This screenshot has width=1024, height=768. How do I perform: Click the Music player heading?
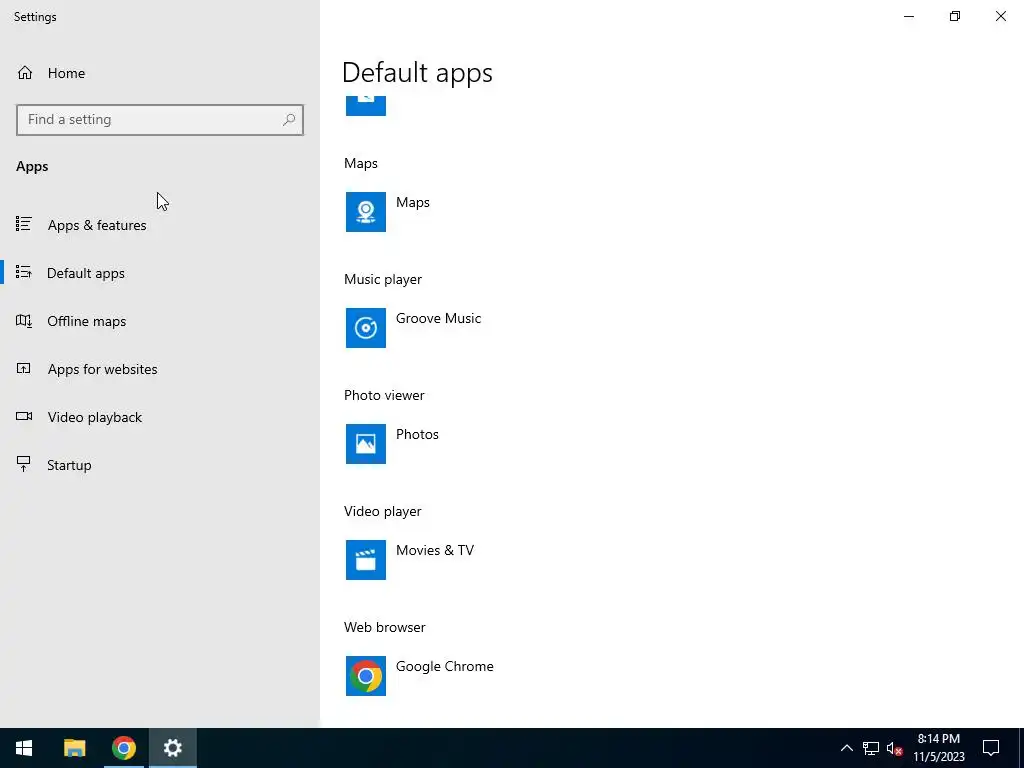coord(383,280)
